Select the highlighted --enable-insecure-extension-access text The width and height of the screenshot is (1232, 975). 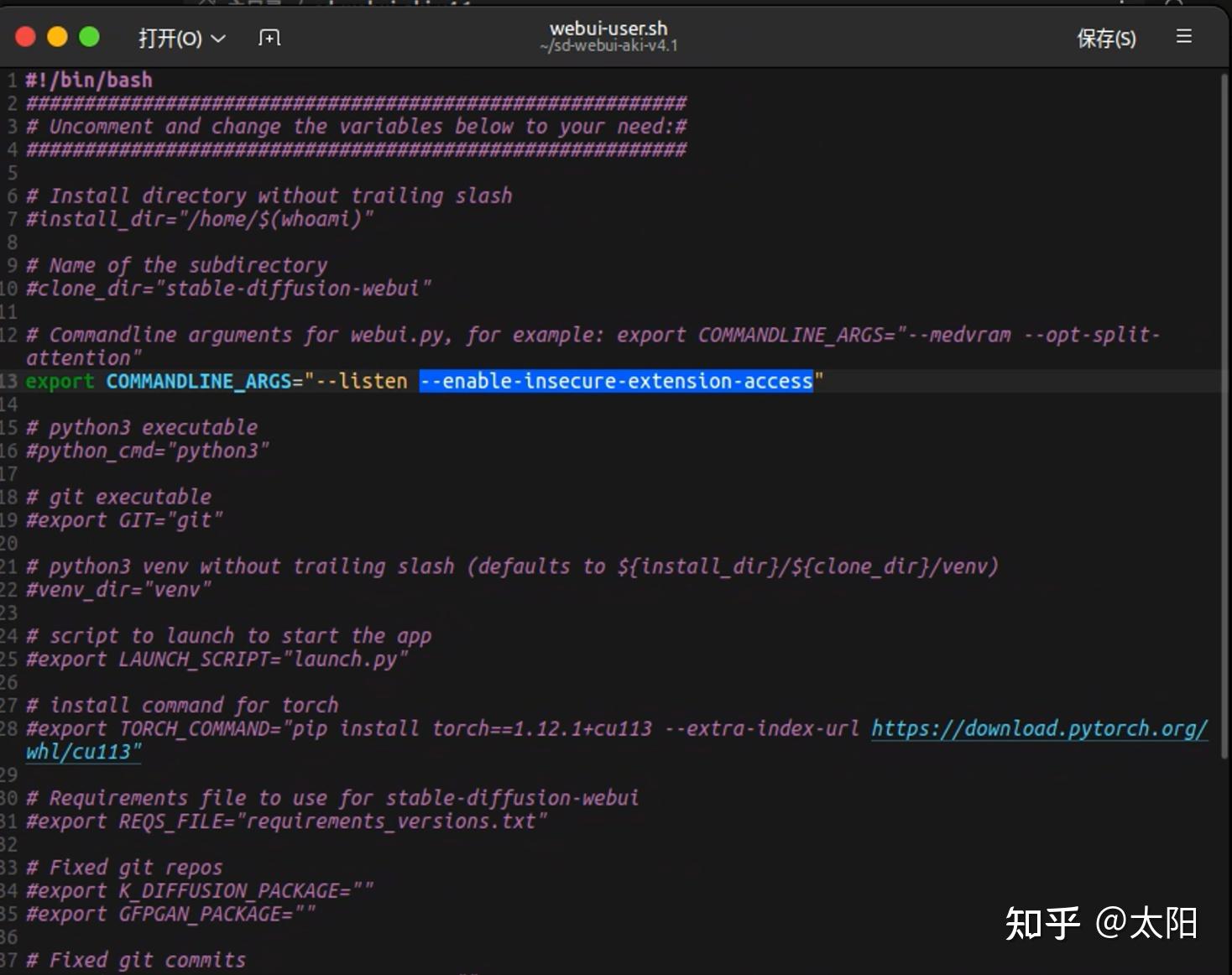[x=616, y=381]
